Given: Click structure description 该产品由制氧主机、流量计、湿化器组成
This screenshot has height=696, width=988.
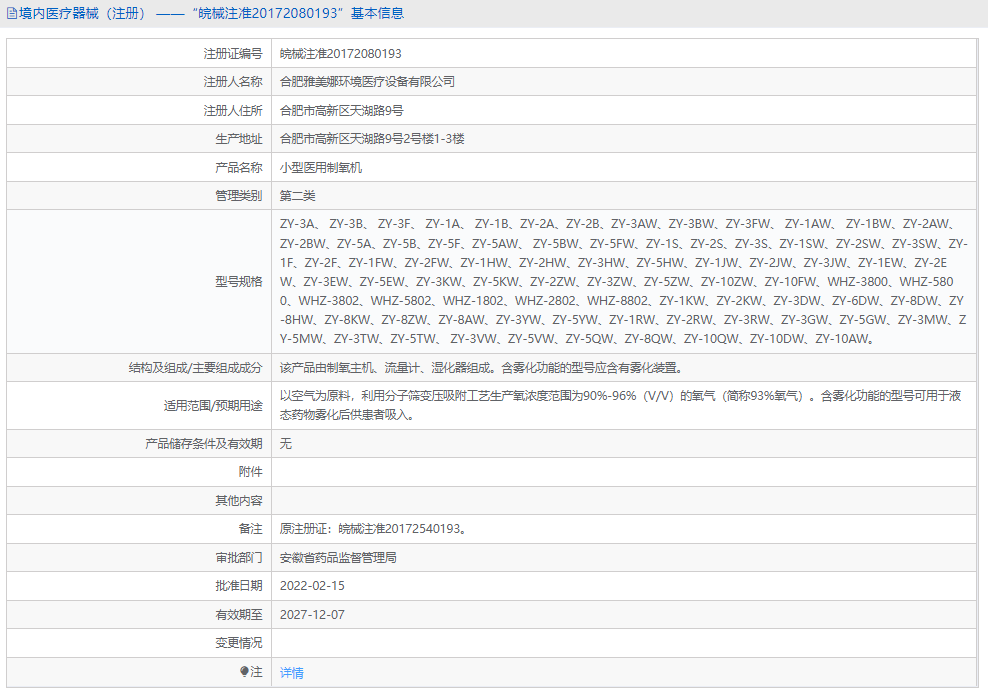Looking at the screenshot, I should click(x=481, y=368).
